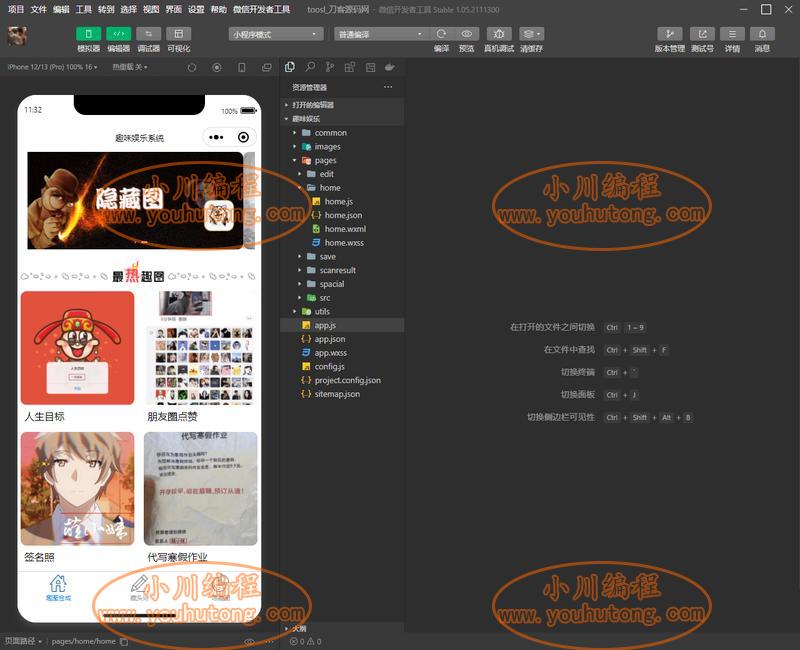
Task: Expand the images folder
Action: click(x=342, y=146)
